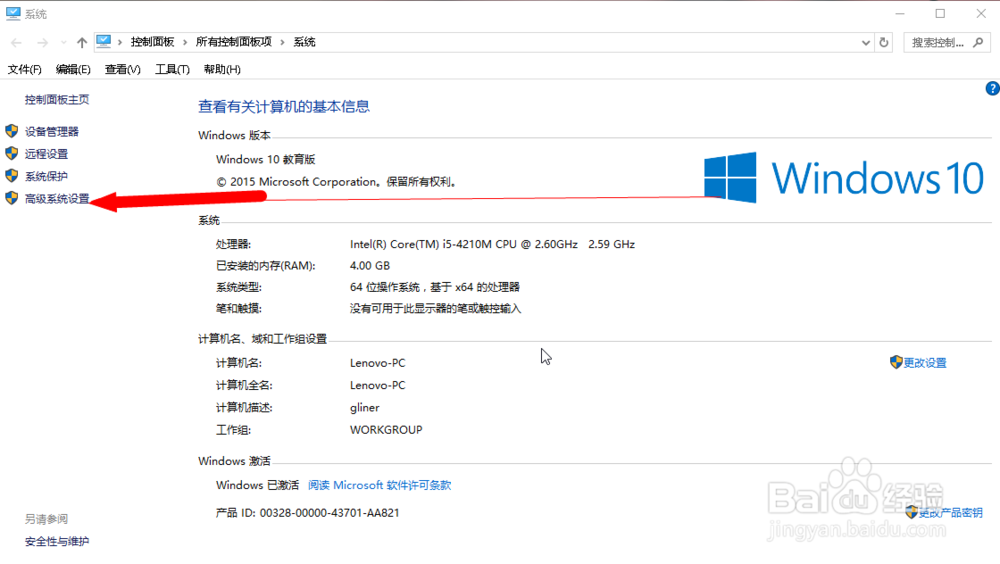This screenshot has height=564, width=1000.
Task: Click the 4.00 GB RAM value
Action: pyautogui.click(x=370, y=265)
